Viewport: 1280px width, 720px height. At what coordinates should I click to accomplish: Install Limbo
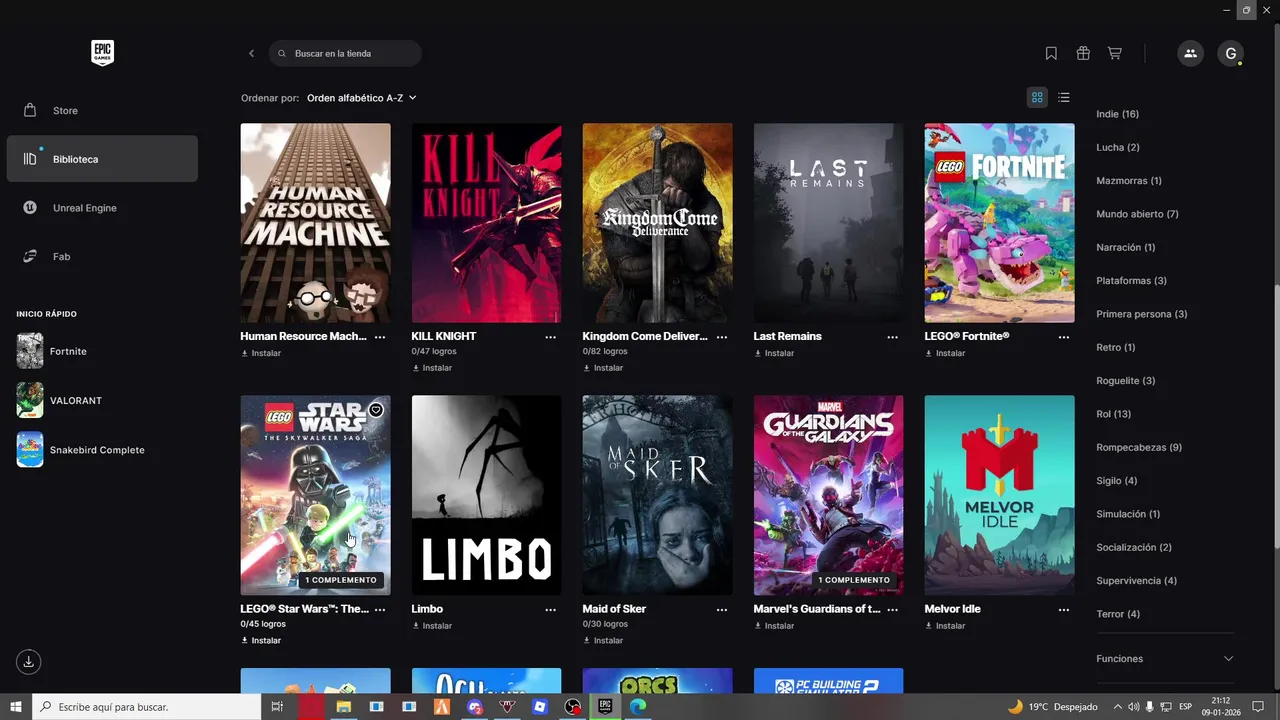432,626
